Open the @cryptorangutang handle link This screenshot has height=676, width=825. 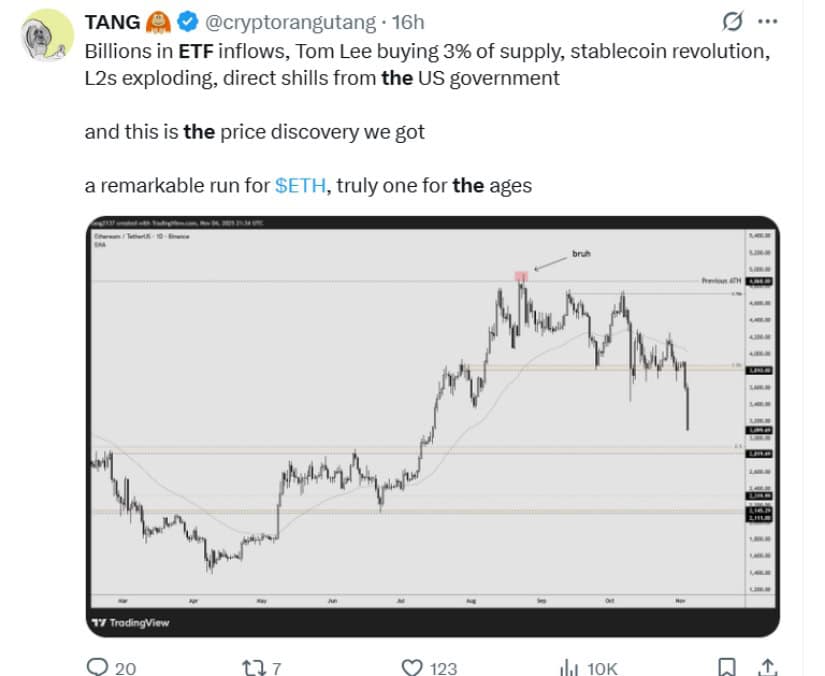291,22
